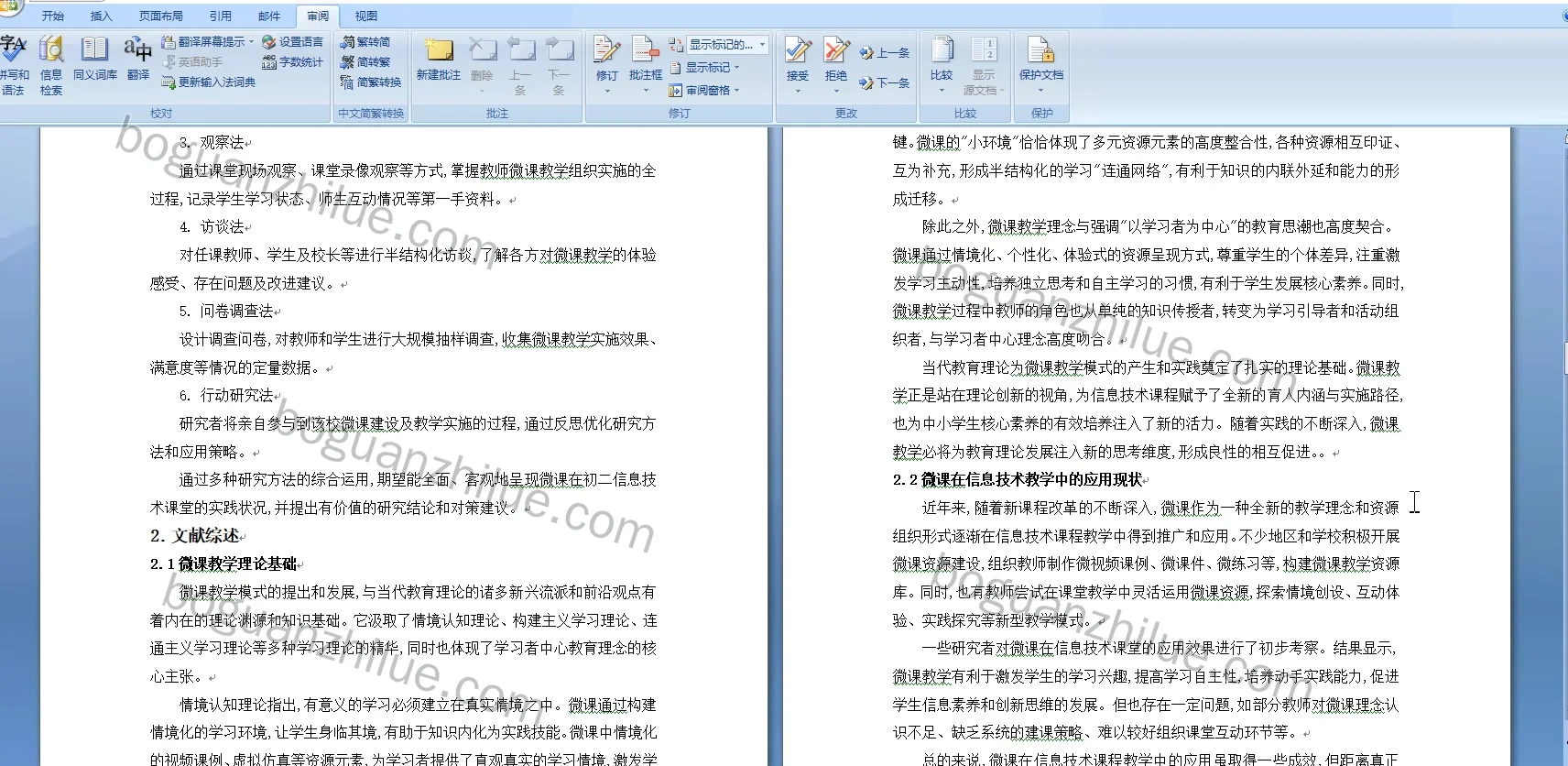Click 设置语言 to set proofing language
Viewport: 1568px width, 766px height.
[292, 42]
